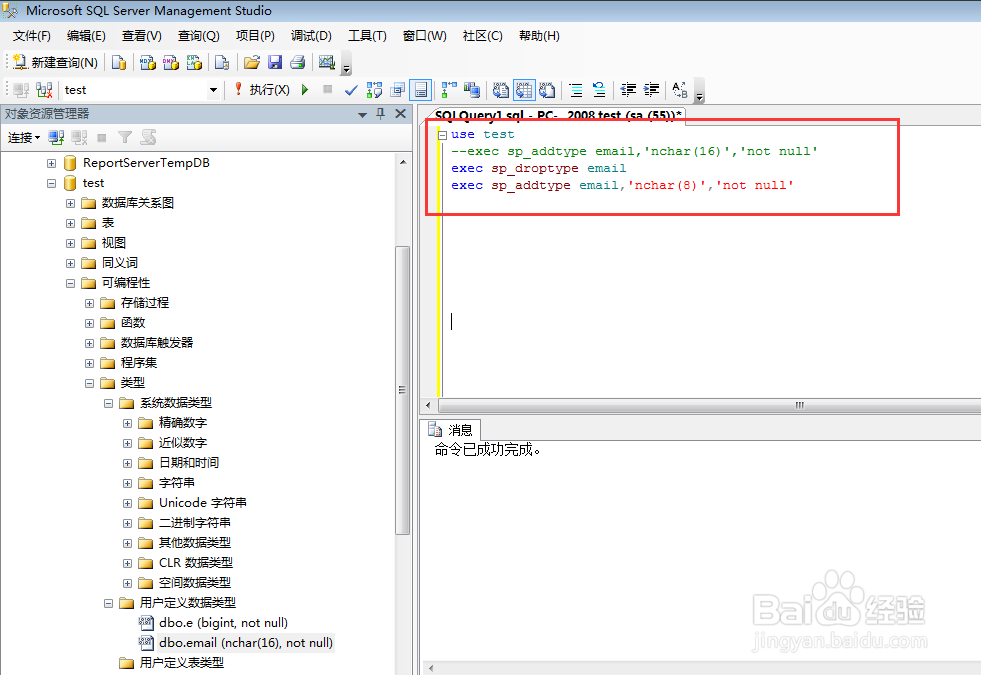Click the Change Connection icon

tap(44, 90)
